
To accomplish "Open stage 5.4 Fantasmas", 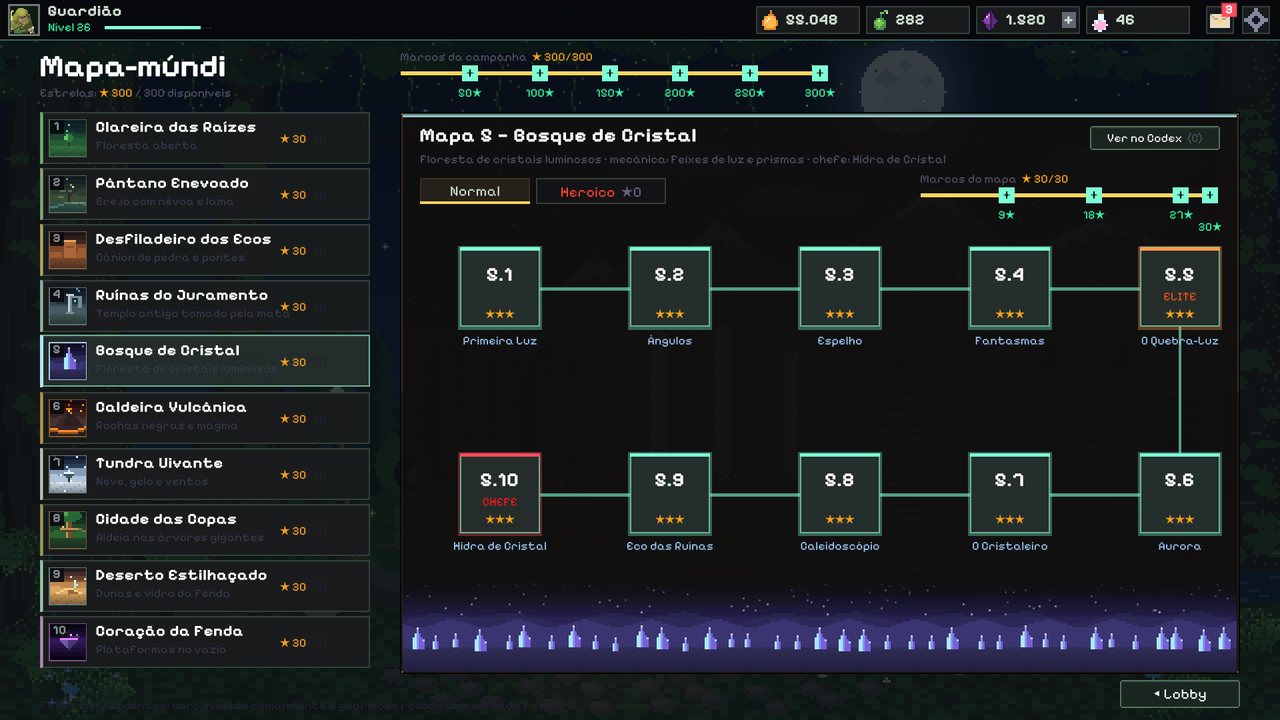I will click(1010, 287).
